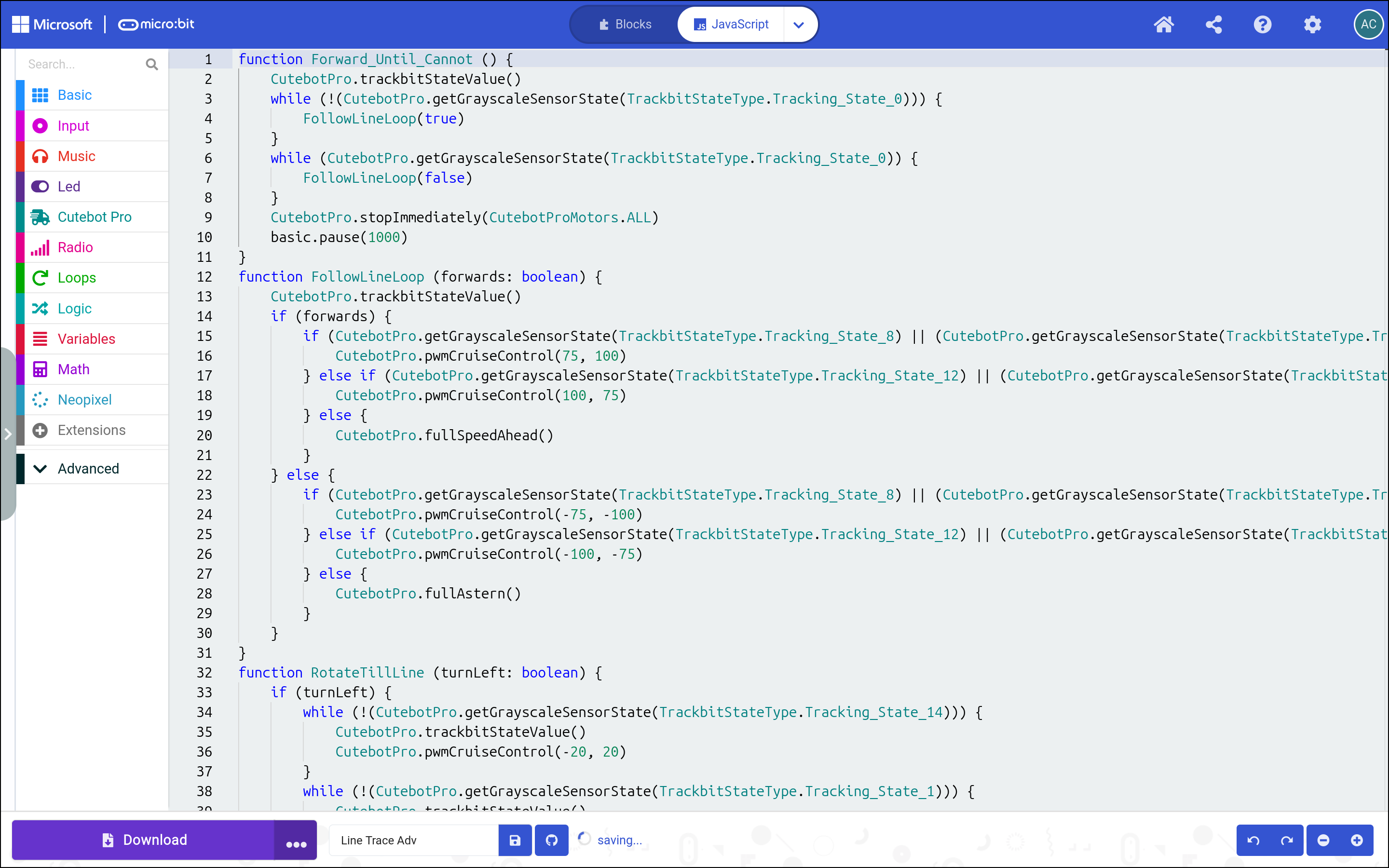Click 'CutebotPro.fullSpeedAhead()' on line 20
The height and width of the screenshot is (868, 1389).
pos(444,435)
